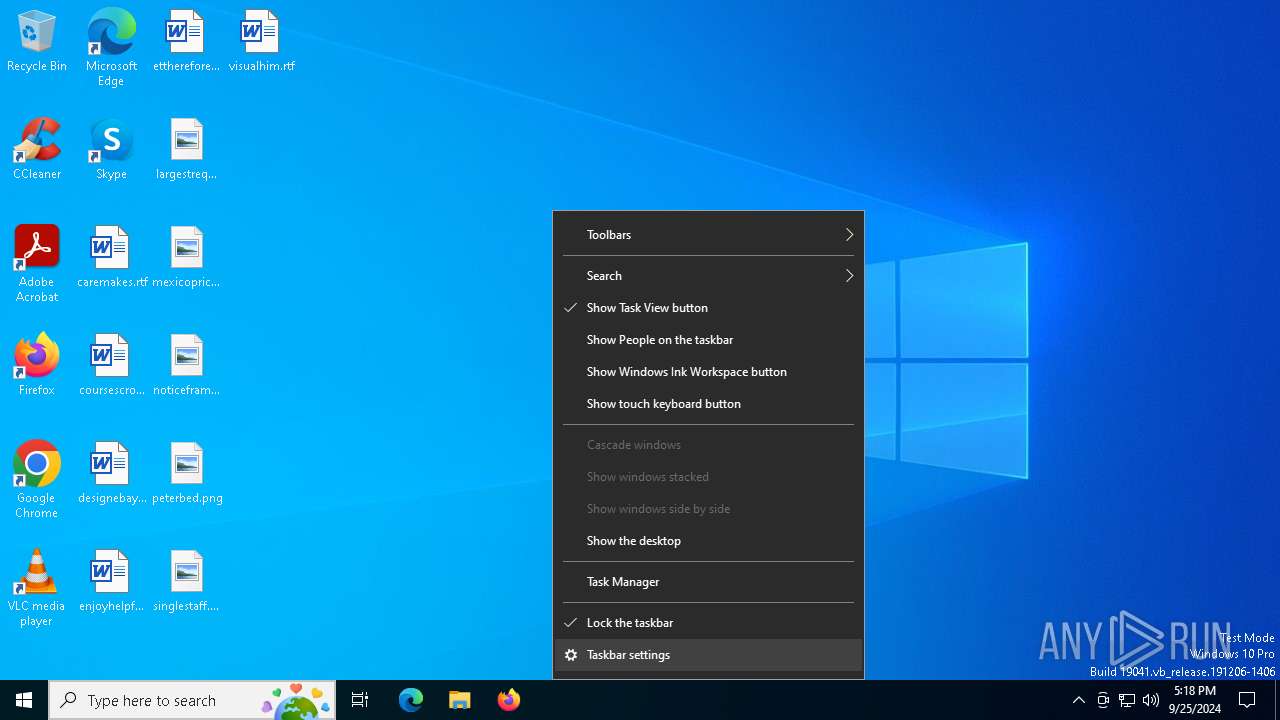Select the Google Chrome desktop shortcut

(x=37, y=479)
